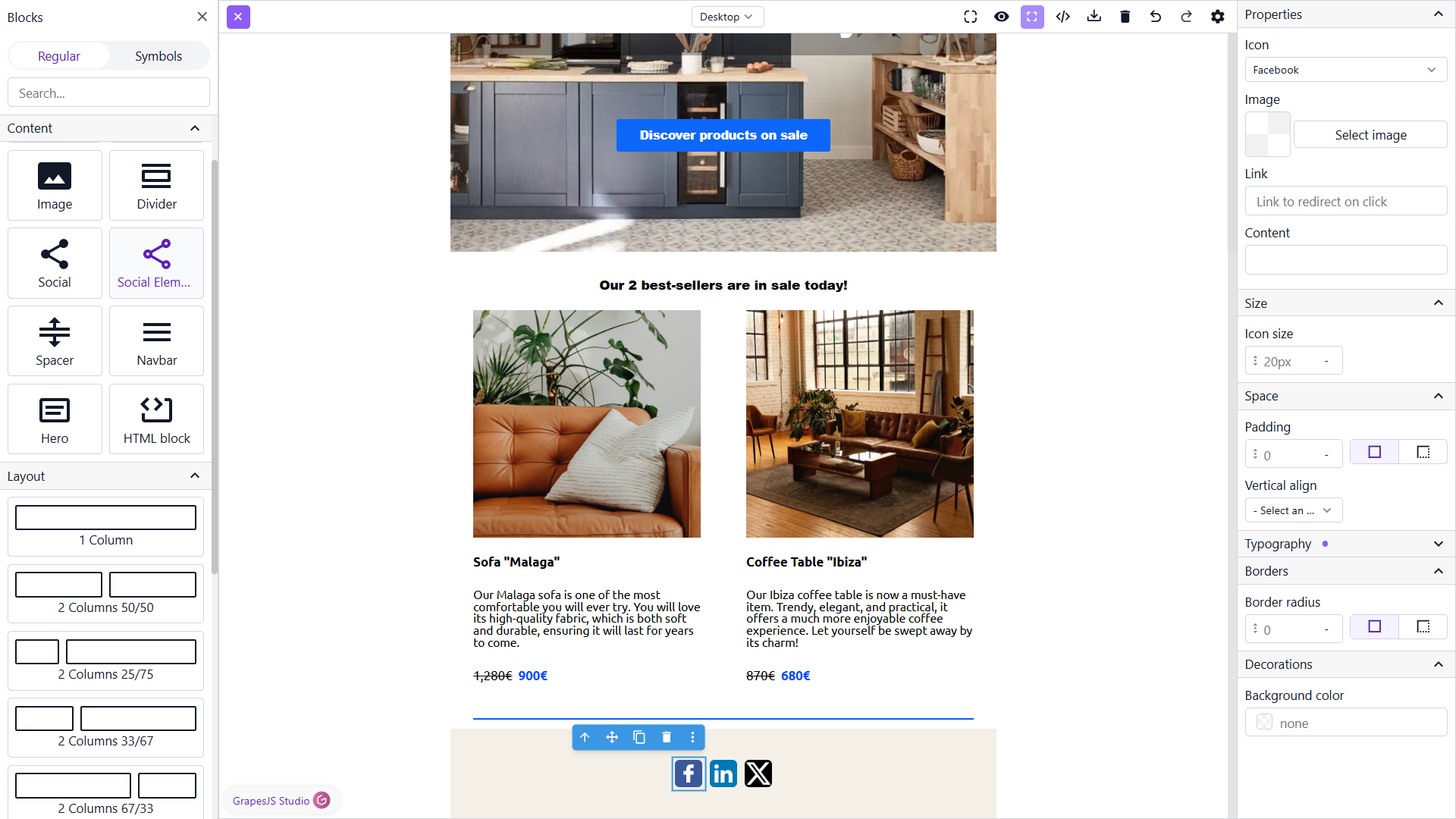
Task: Open the Facebook icon dropdown
Action: [x=1346, y=70]
